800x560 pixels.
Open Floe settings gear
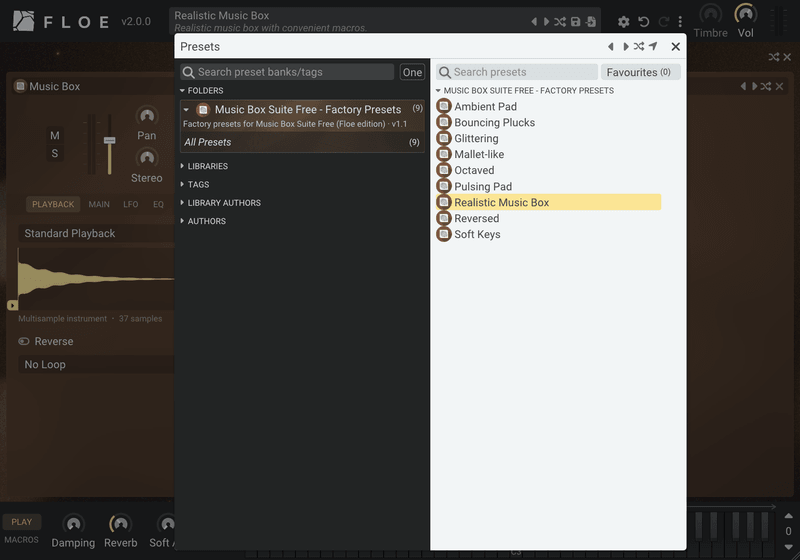click(623, 21)
